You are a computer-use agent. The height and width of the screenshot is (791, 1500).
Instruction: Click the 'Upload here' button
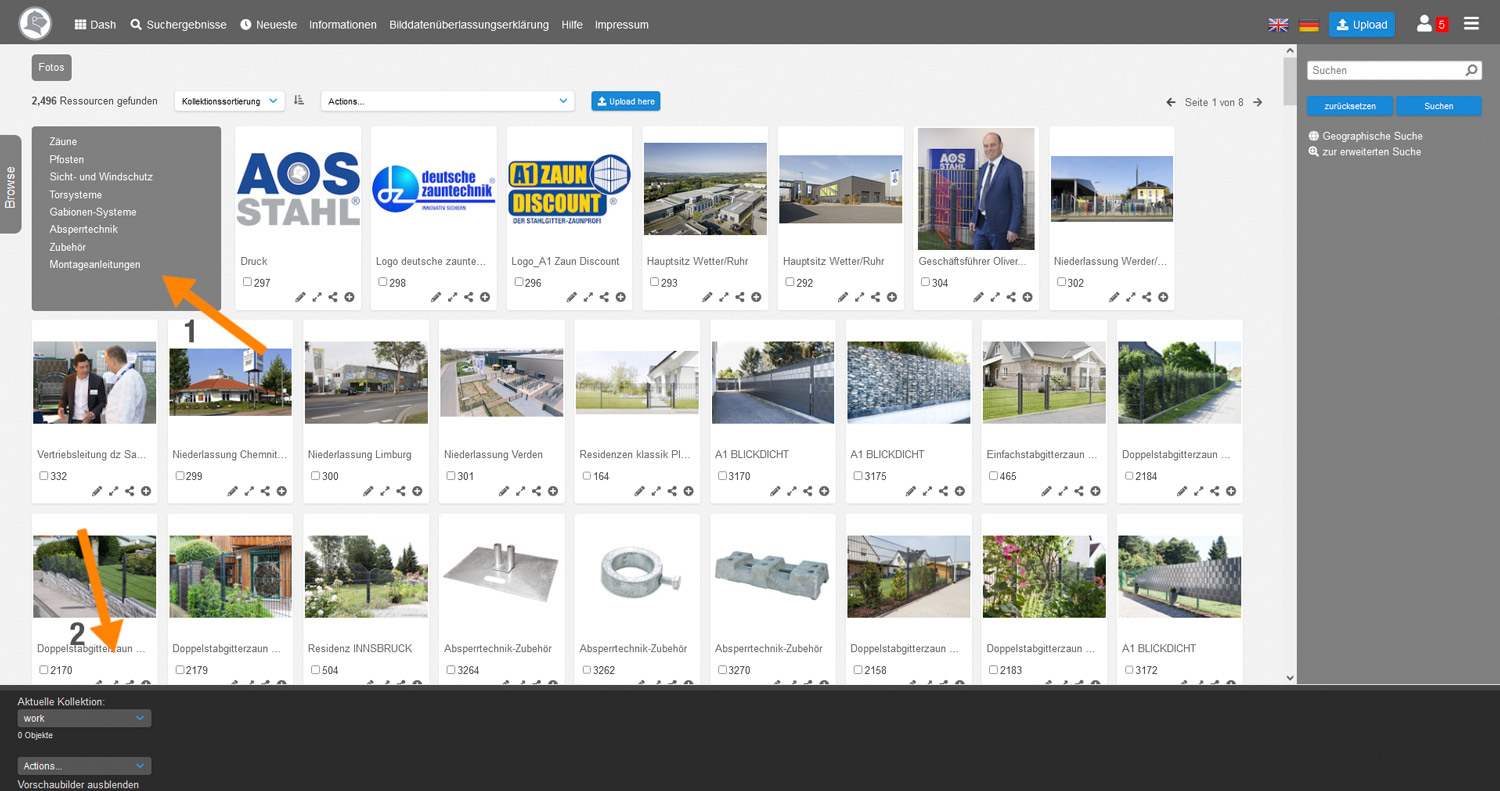click(625, 101)
